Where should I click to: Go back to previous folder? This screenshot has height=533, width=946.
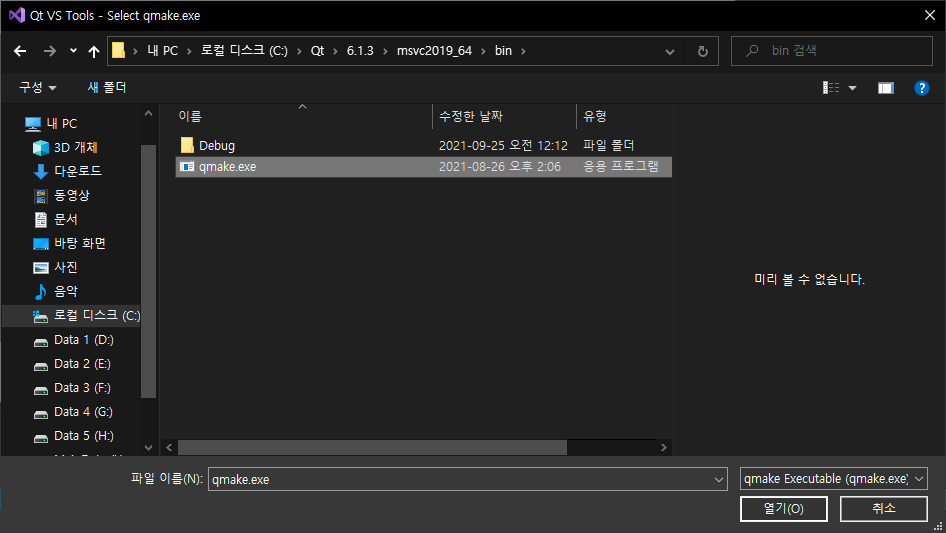20,51
